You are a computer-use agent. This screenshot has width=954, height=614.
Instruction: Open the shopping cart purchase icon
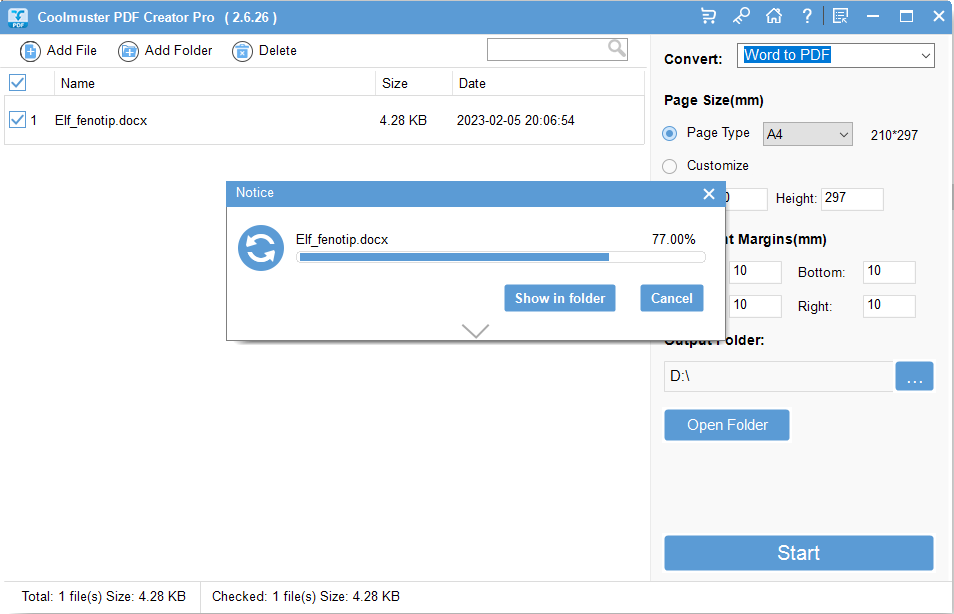pos(708,16)
